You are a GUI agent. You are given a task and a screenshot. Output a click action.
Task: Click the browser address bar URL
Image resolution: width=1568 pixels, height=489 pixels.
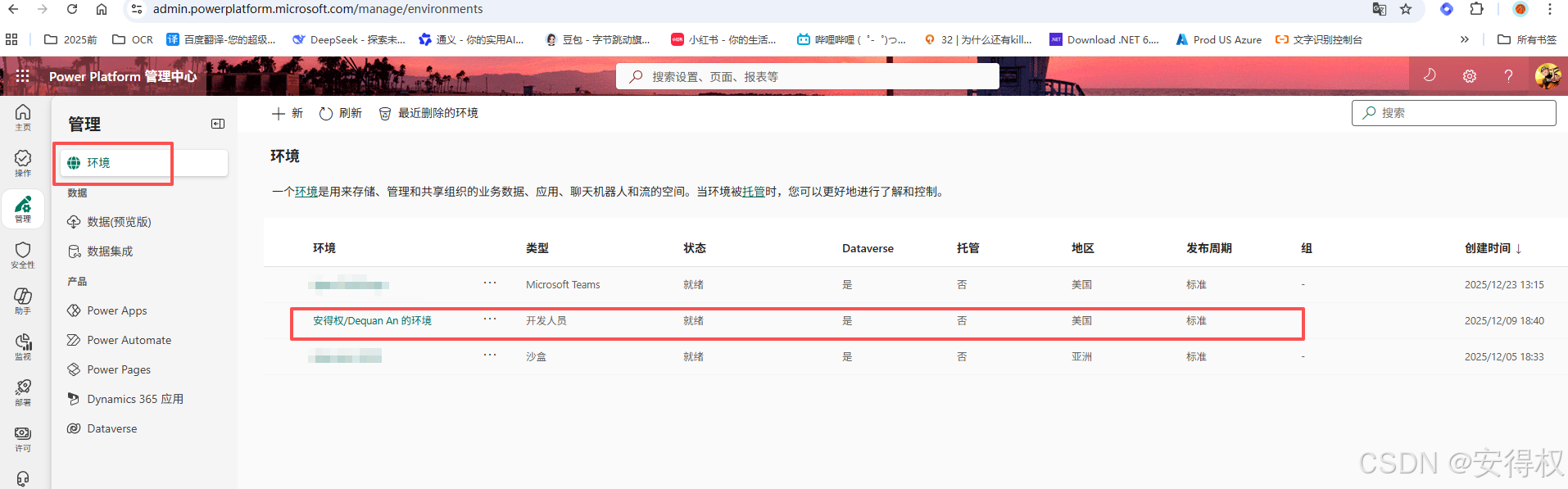pos(318,9)
